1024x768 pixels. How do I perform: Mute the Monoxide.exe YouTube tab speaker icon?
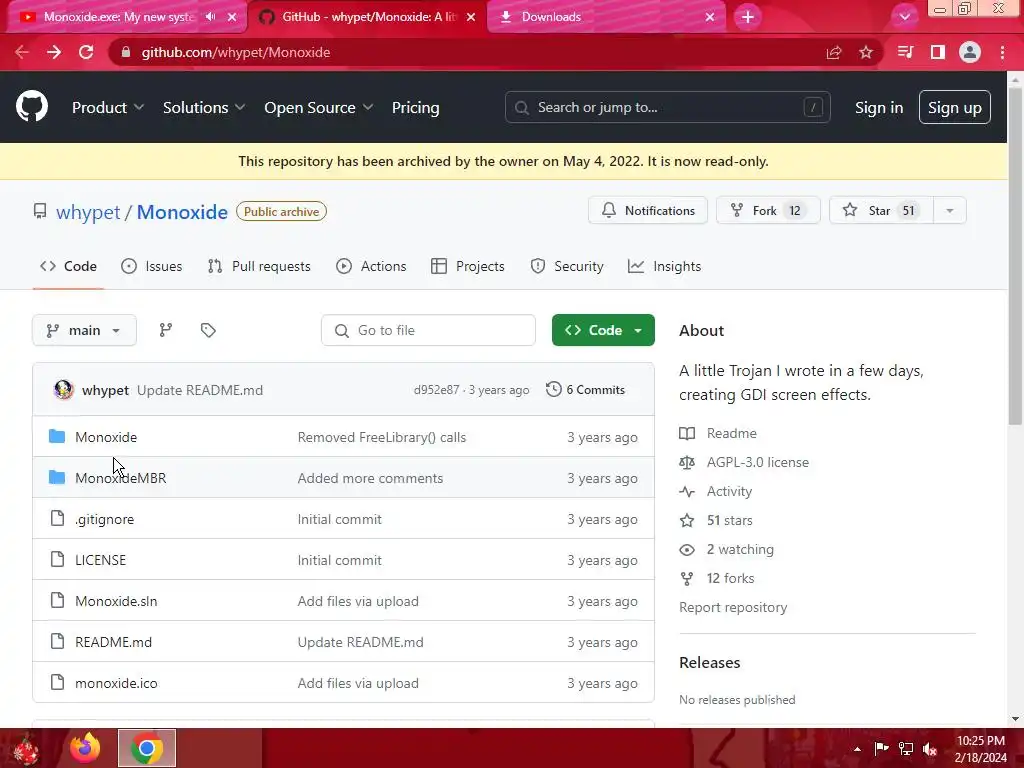tap(210, 17)
